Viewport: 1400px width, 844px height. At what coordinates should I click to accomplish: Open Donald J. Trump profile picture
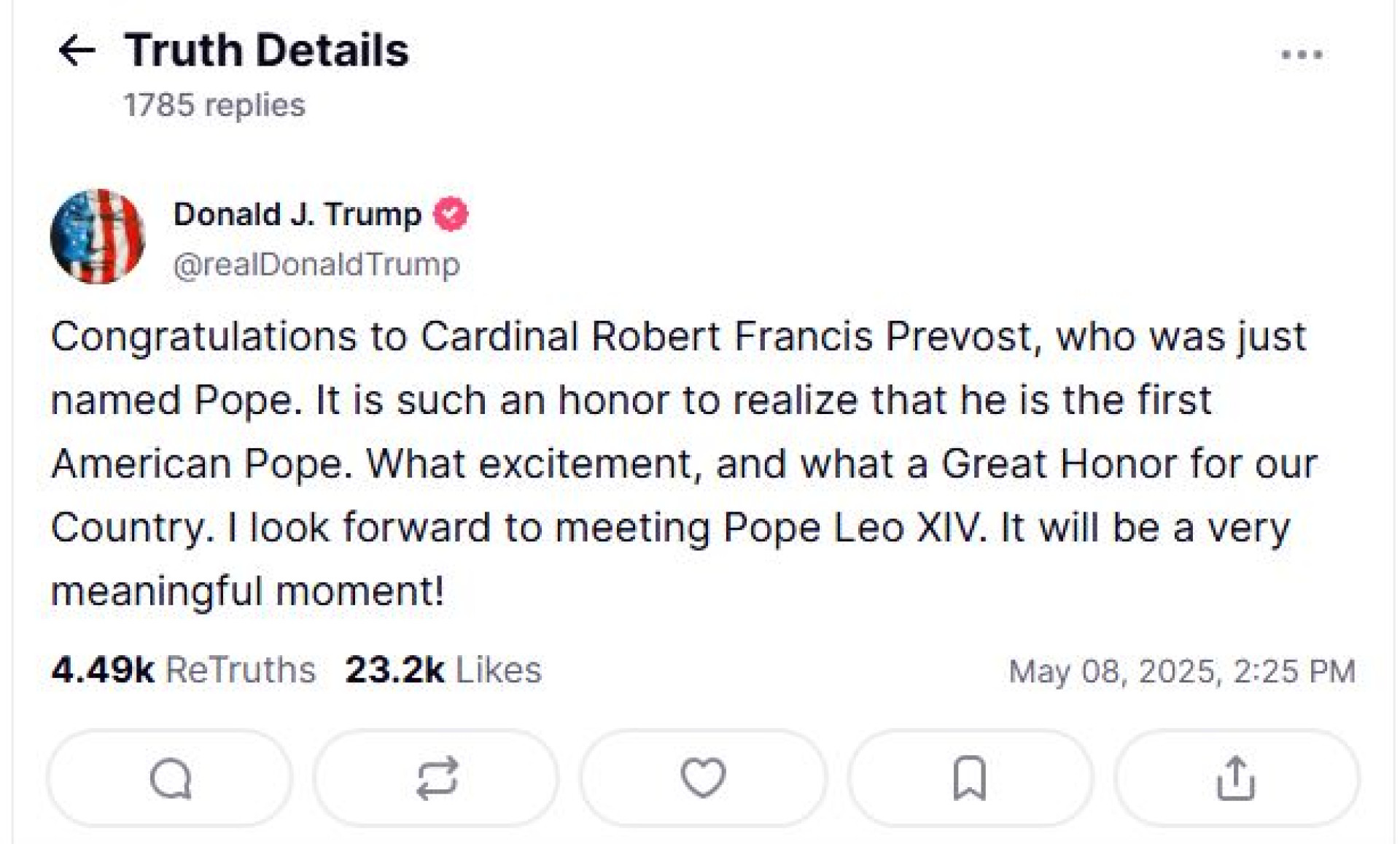coord(98,236)
